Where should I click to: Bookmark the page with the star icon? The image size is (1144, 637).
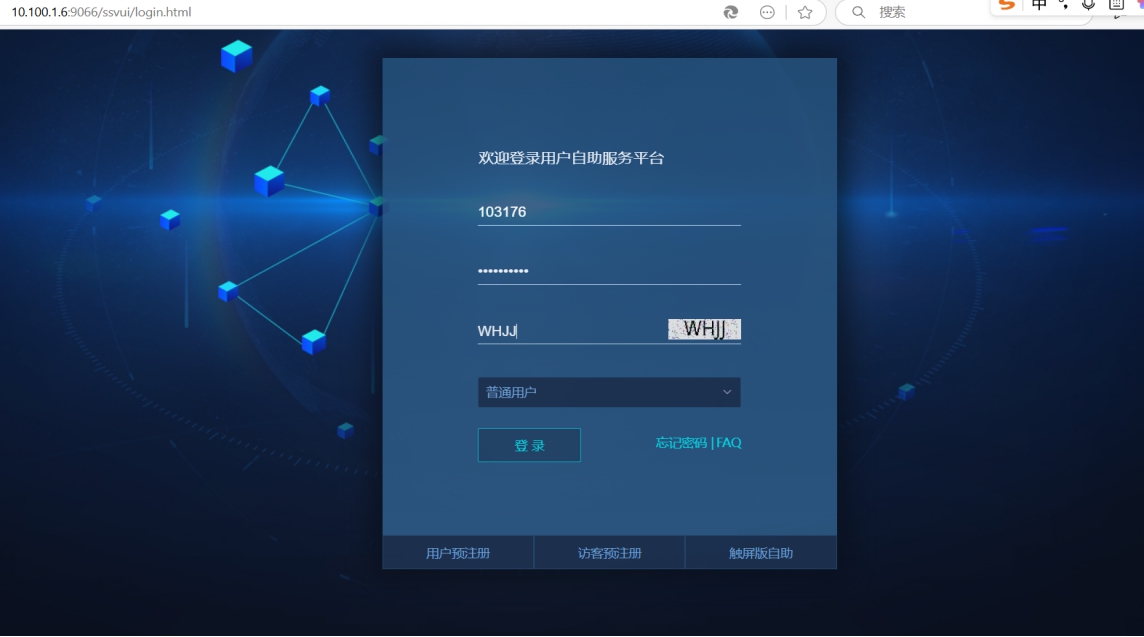tap(805, 12)
